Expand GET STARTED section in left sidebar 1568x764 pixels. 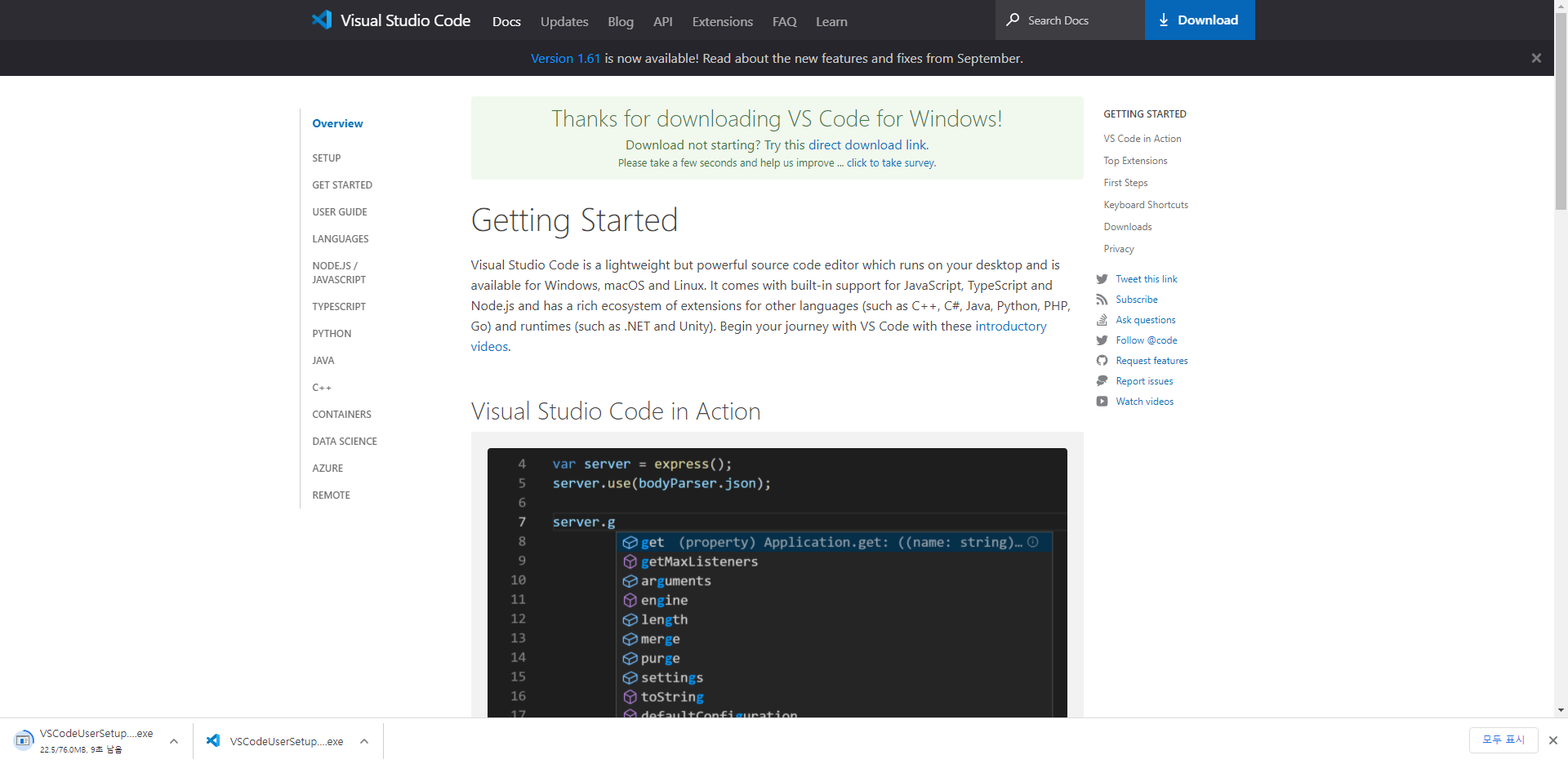tap(342, 184)
